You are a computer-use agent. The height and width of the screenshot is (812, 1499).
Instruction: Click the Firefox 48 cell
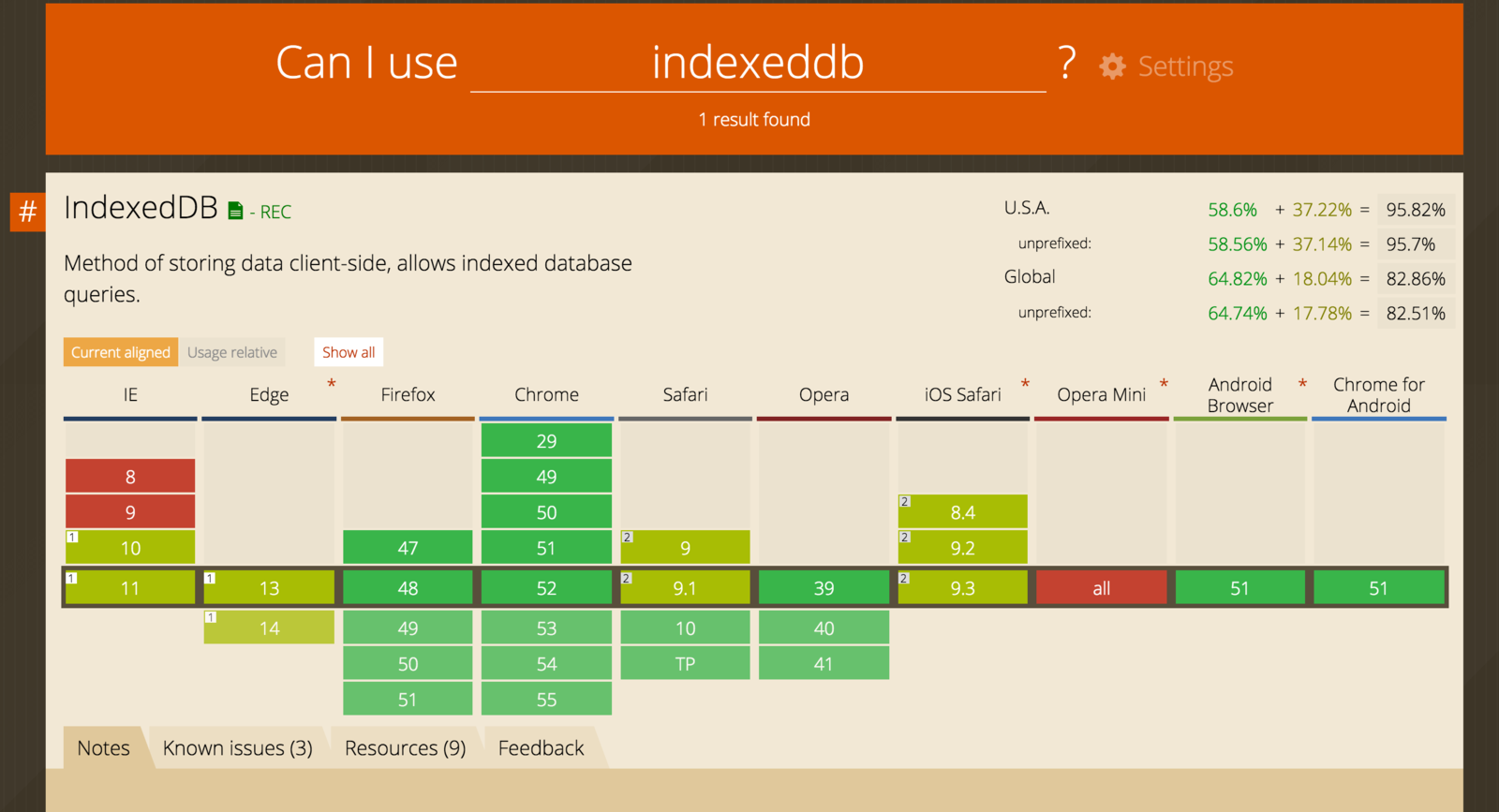click(408, 588)
